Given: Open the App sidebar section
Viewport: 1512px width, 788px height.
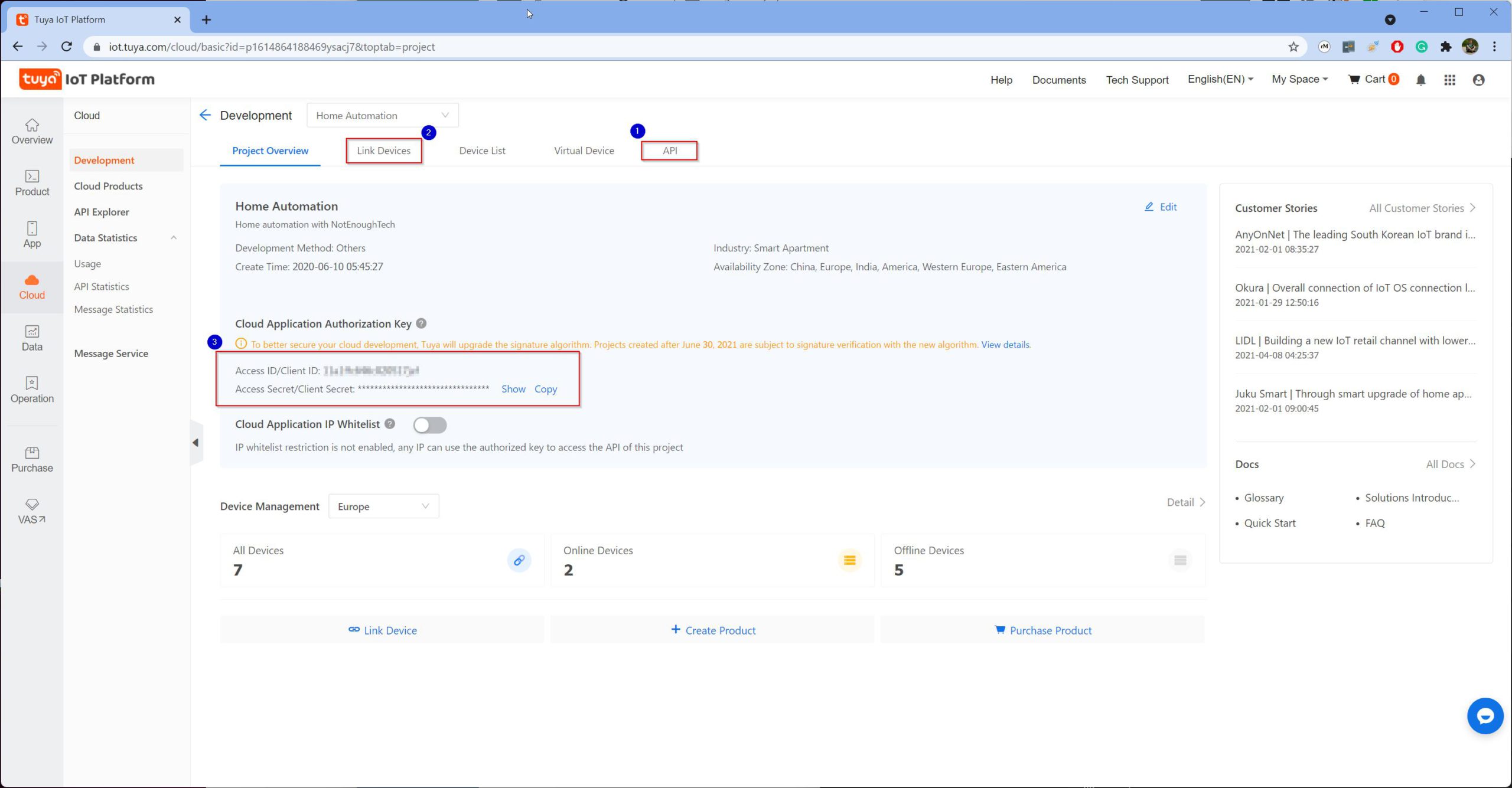Looking at the screenshot, I should (31, 235).
